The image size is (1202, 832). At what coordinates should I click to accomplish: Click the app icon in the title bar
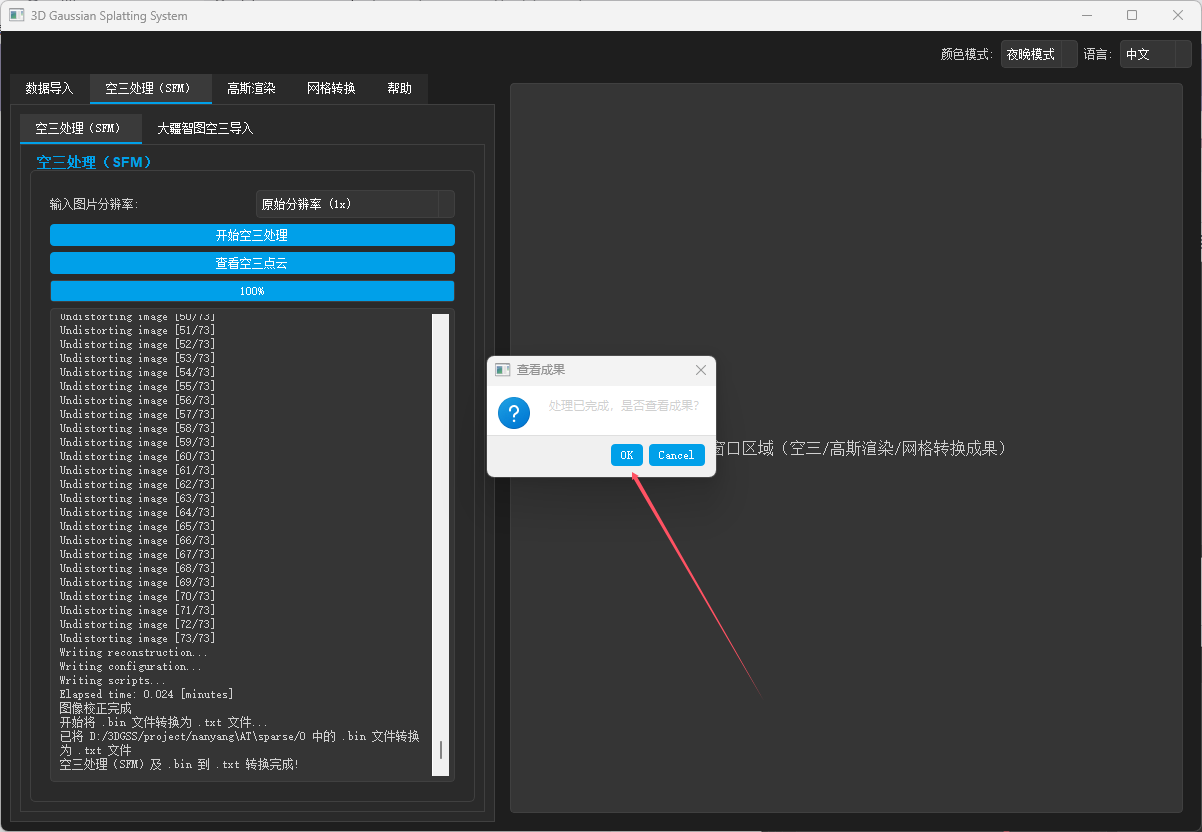(x=16, y=15)
